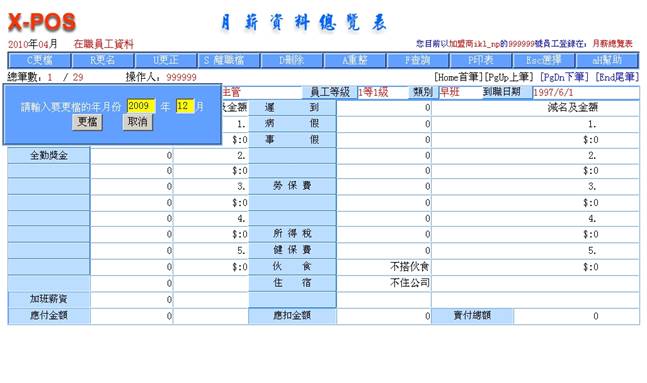Open the aH幫助 help button

coord(607,60)
